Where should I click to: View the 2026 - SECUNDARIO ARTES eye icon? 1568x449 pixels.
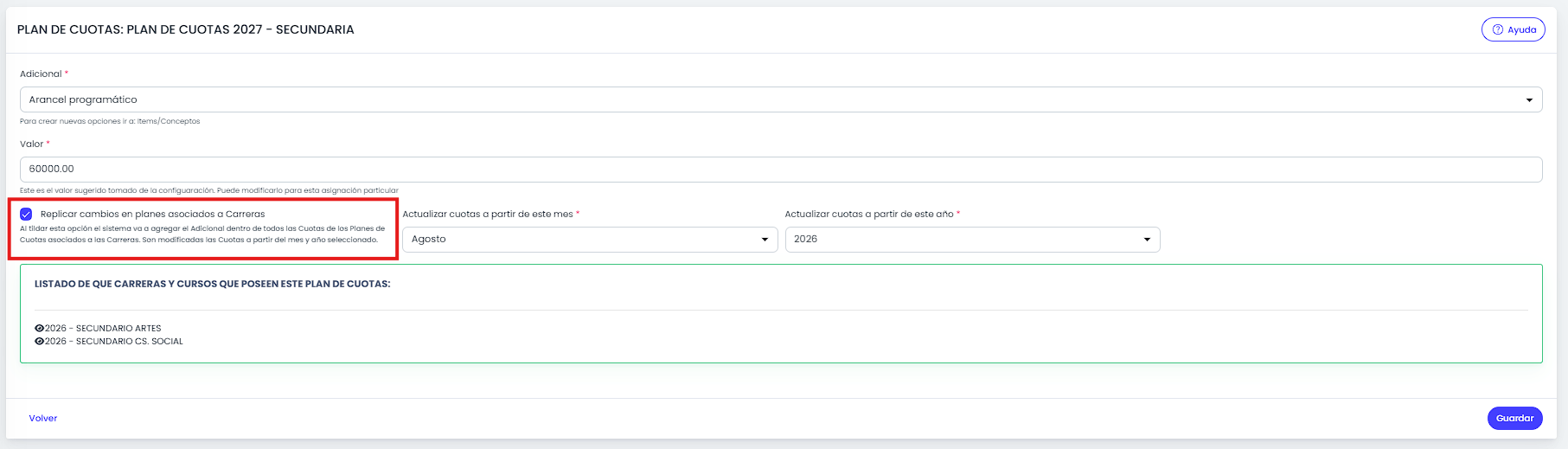click(39, 329)
